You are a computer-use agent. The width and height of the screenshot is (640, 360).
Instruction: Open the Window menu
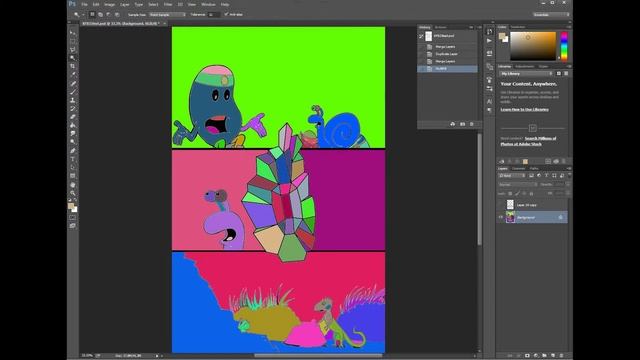208,4
